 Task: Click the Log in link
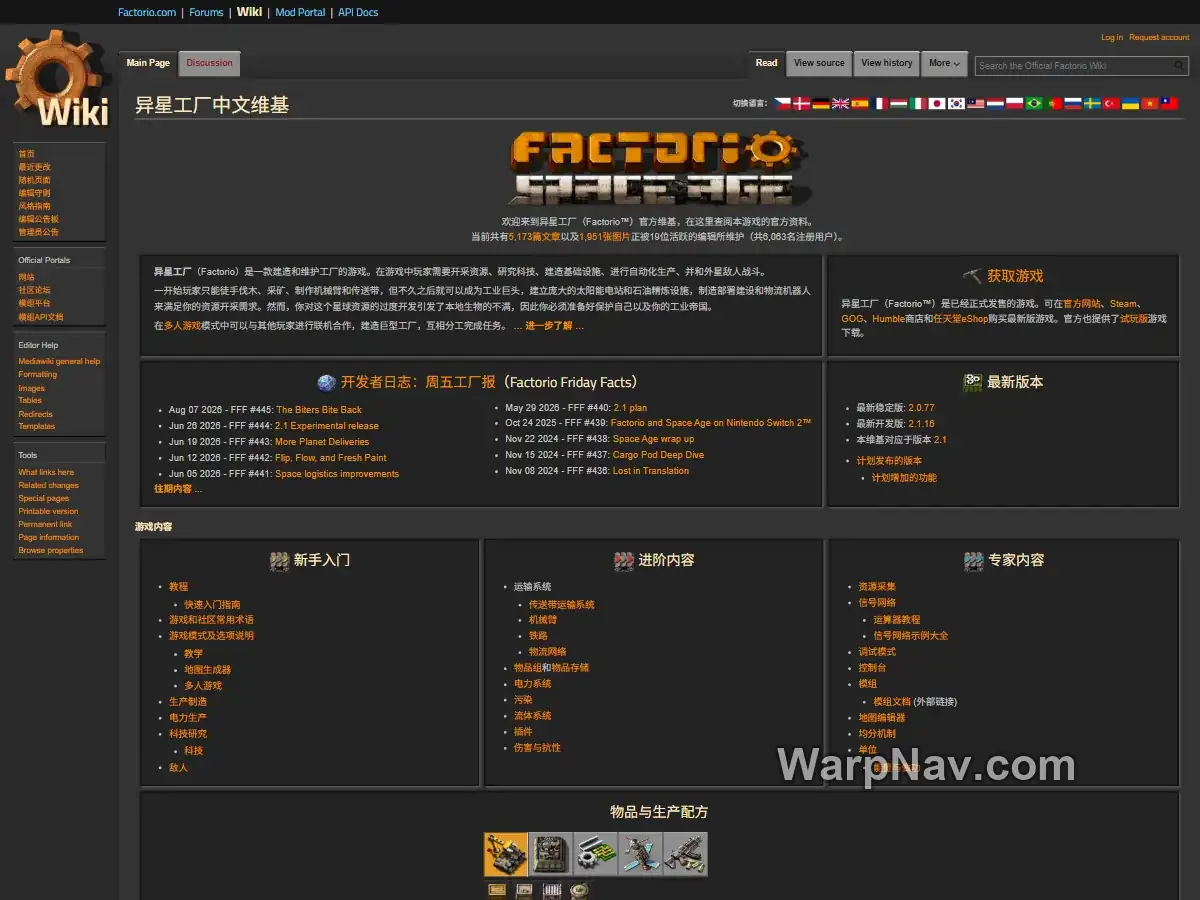pyautogui.click(x=1112, y=37)
